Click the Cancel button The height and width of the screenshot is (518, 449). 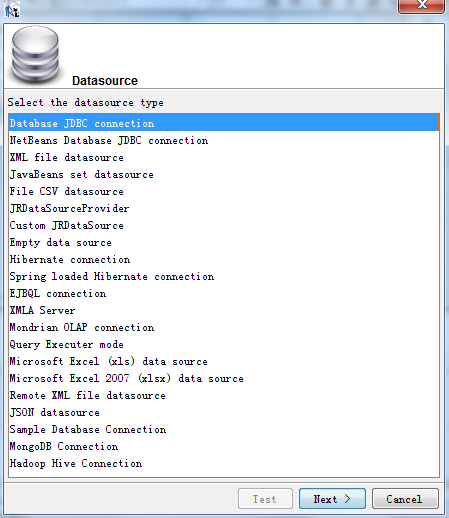coord(405,499)
